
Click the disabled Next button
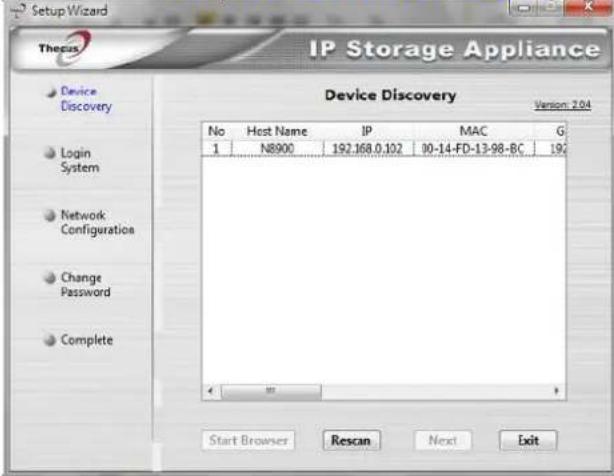click(x=442, y=440)
